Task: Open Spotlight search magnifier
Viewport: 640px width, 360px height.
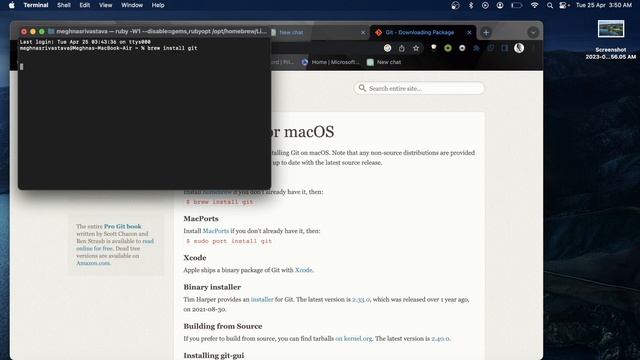Action: coord(550,5)
